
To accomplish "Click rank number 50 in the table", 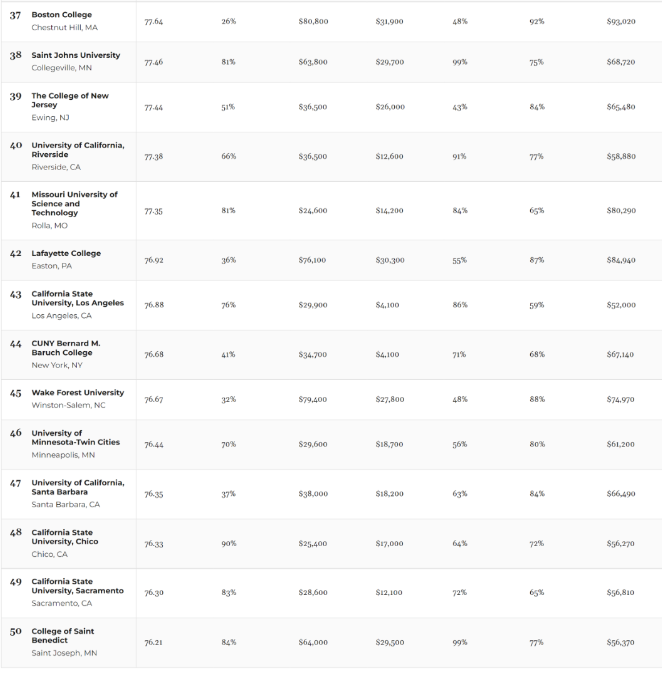I will coord(16,632).
